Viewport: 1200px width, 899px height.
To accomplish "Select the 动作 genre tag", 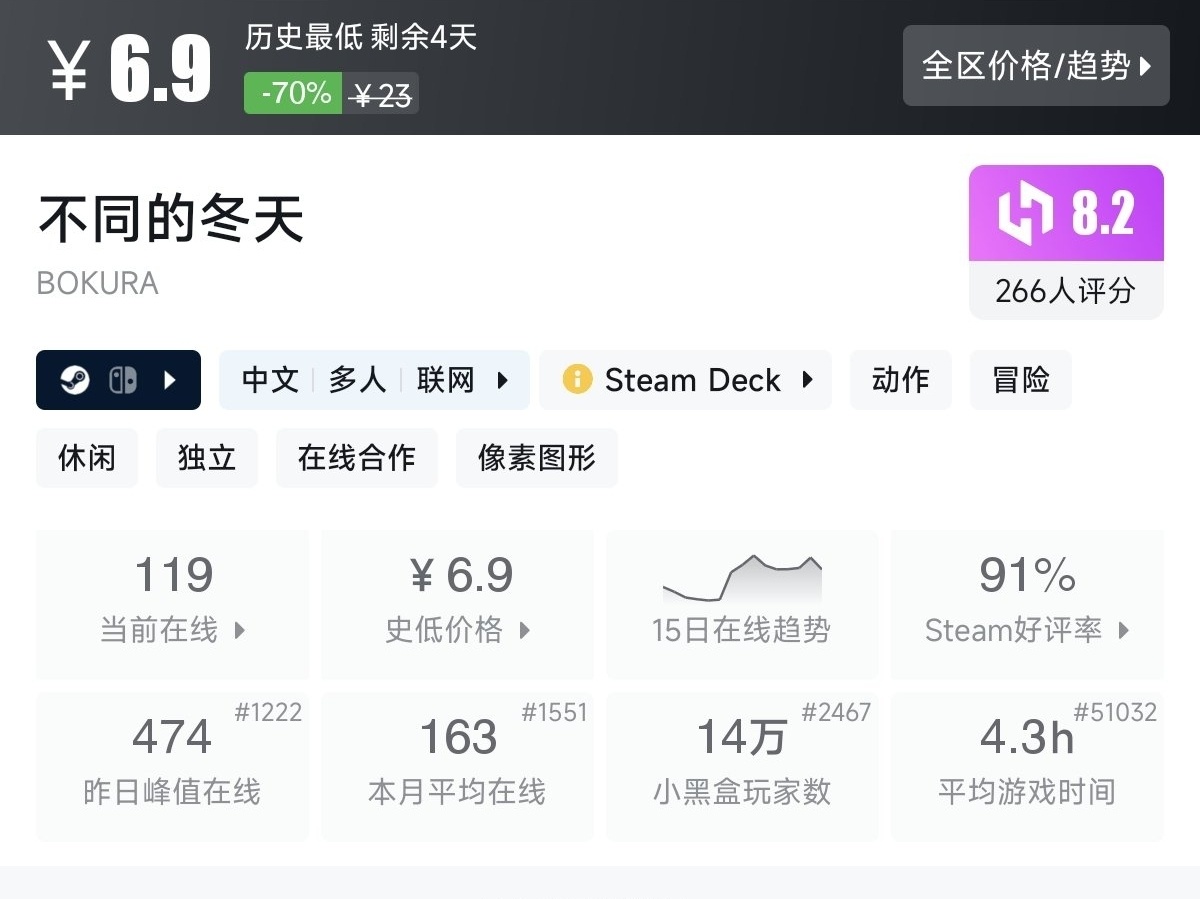I will click(x=900, y=380).
